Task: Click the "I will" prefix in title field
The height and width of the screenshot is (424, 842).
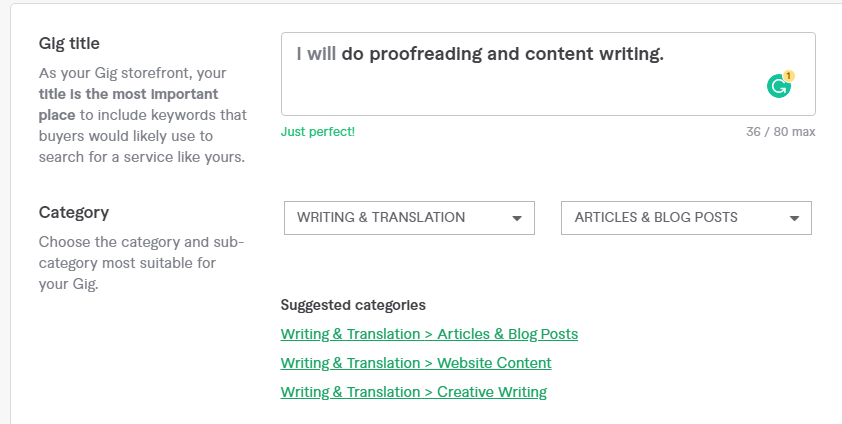Action: [x=316, y=54]
